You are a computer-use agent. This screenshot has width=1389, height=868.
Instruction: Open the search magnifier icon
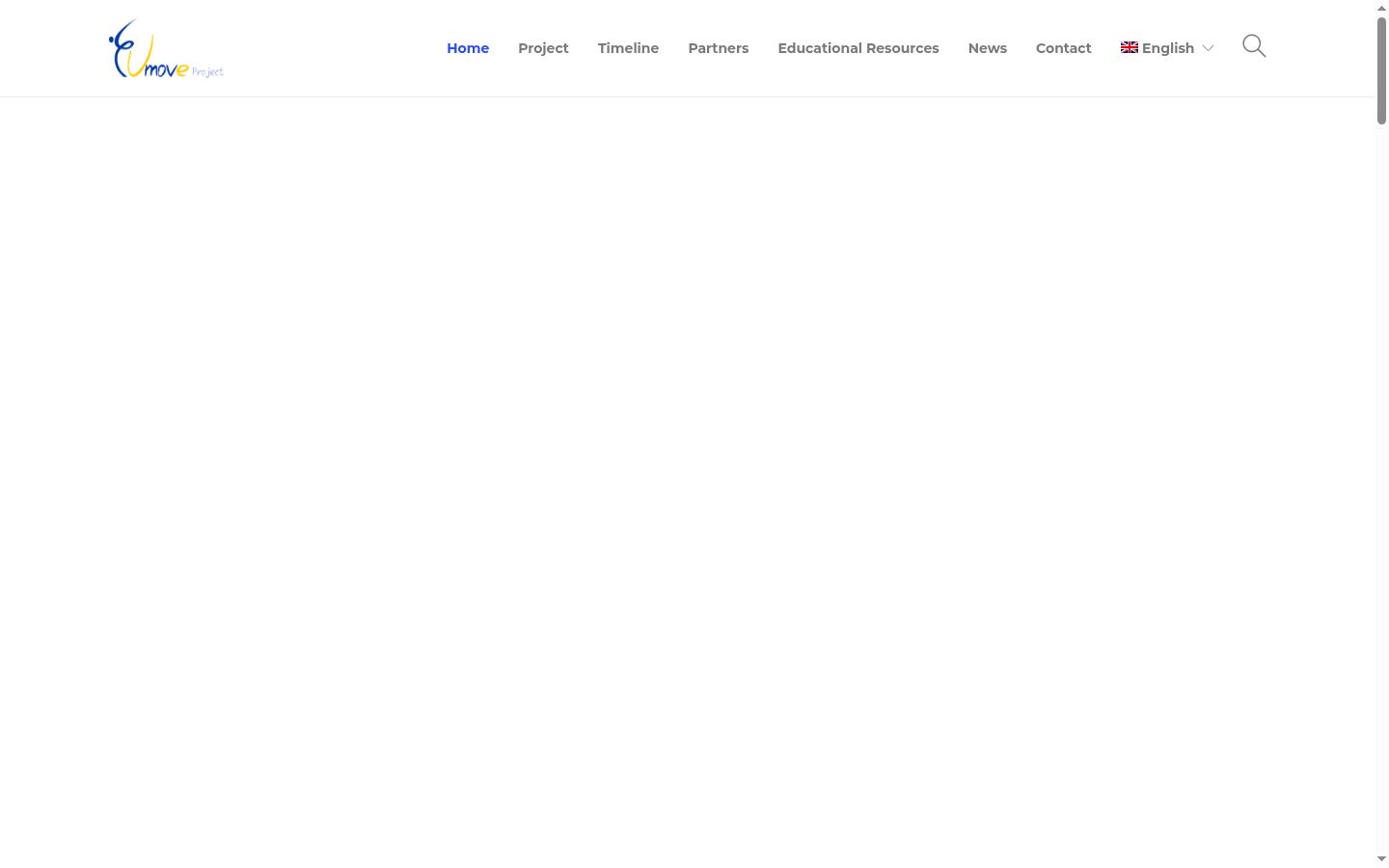1254,46
